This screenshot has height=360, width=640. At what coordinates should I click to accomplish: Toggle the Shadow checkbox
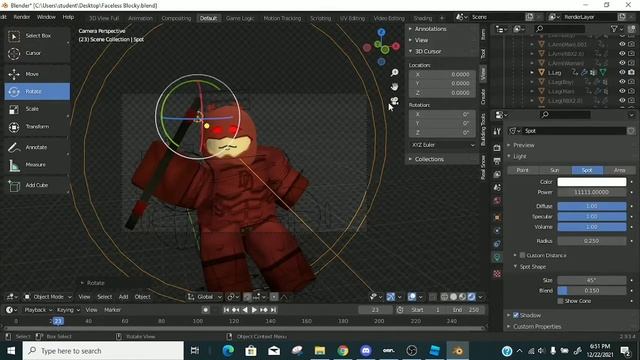coord(516,315)
